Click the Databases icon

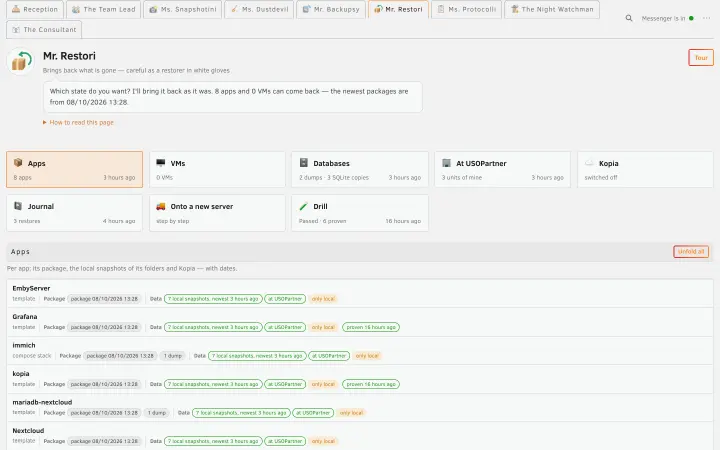pyautogui.click(x=304, y=163)
